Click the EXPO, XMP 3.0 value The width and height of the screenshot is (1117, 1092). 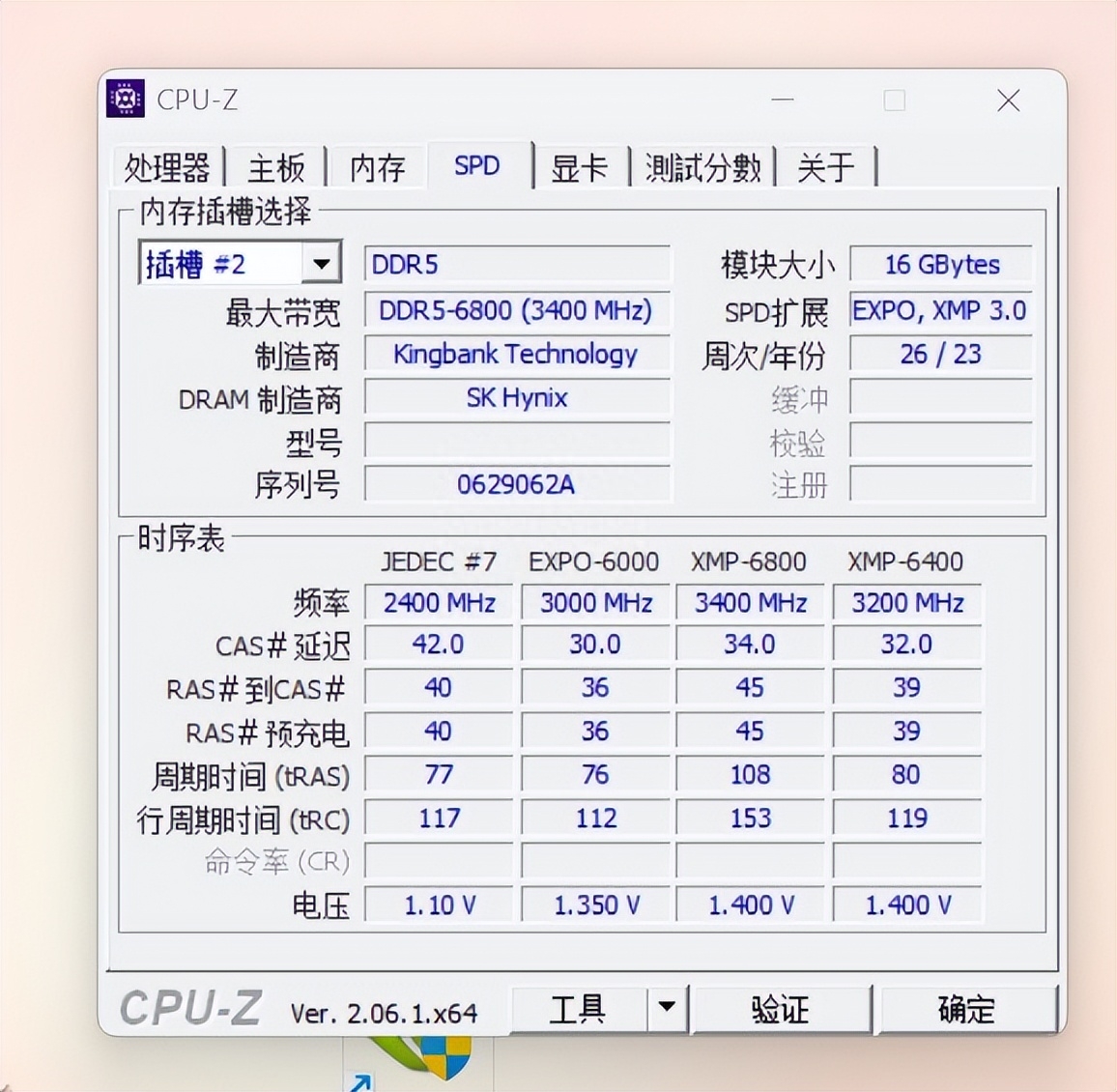coord(941,310)
